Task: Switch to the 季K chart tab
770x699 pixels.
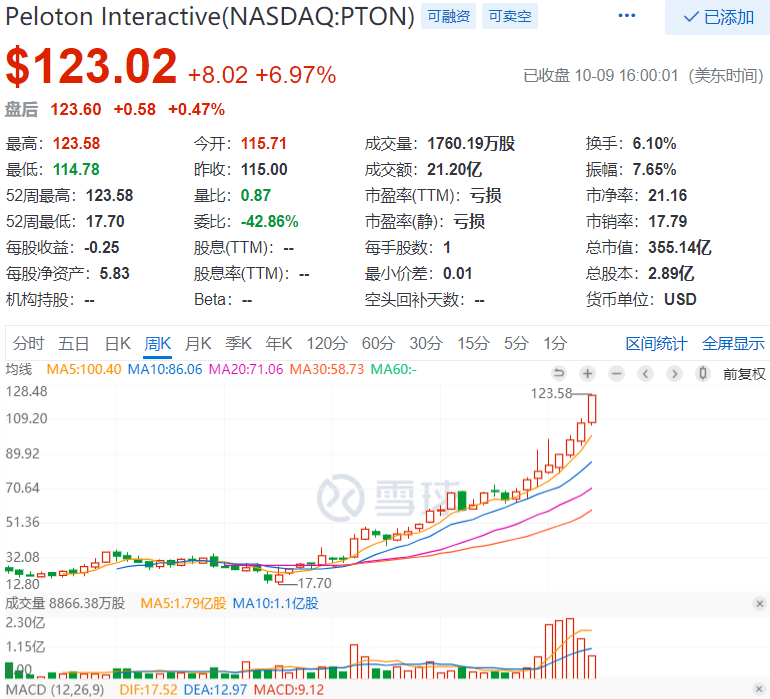Action: 238,343
